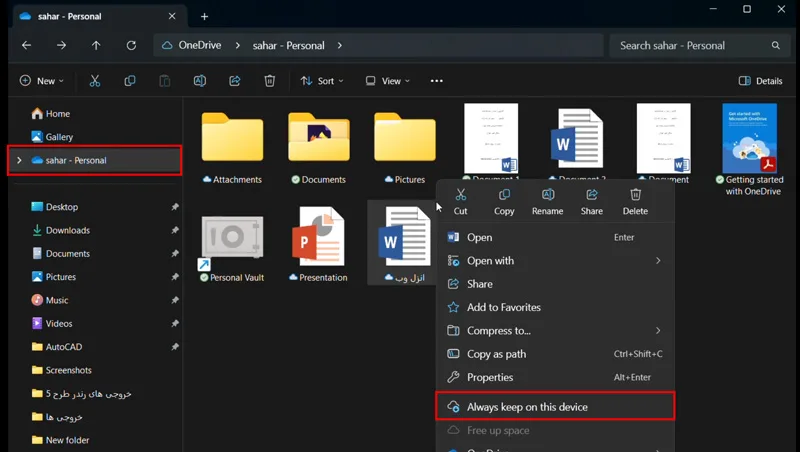
Task: Go back with the left arrow
Action: [x=27, y=45]
